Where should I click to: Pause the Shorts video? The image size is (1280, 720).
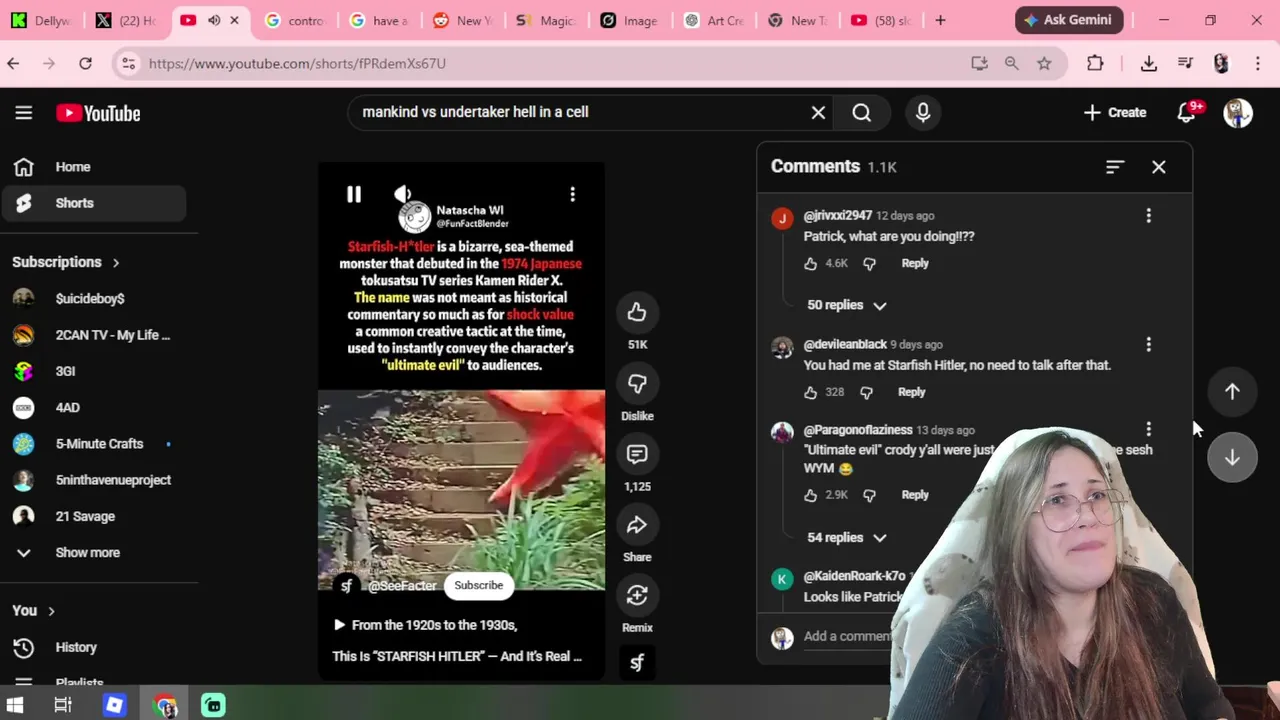354,194
